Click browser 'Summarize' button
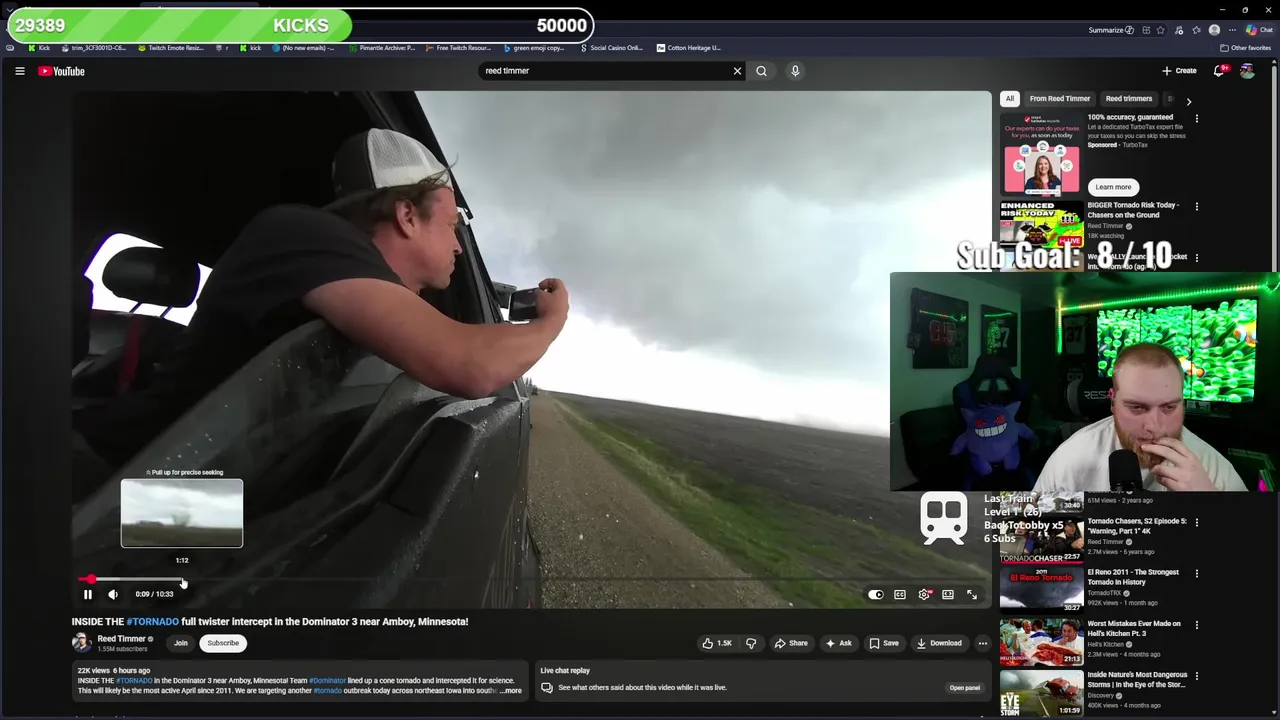1280x720 pixels. click(1111, 30)
